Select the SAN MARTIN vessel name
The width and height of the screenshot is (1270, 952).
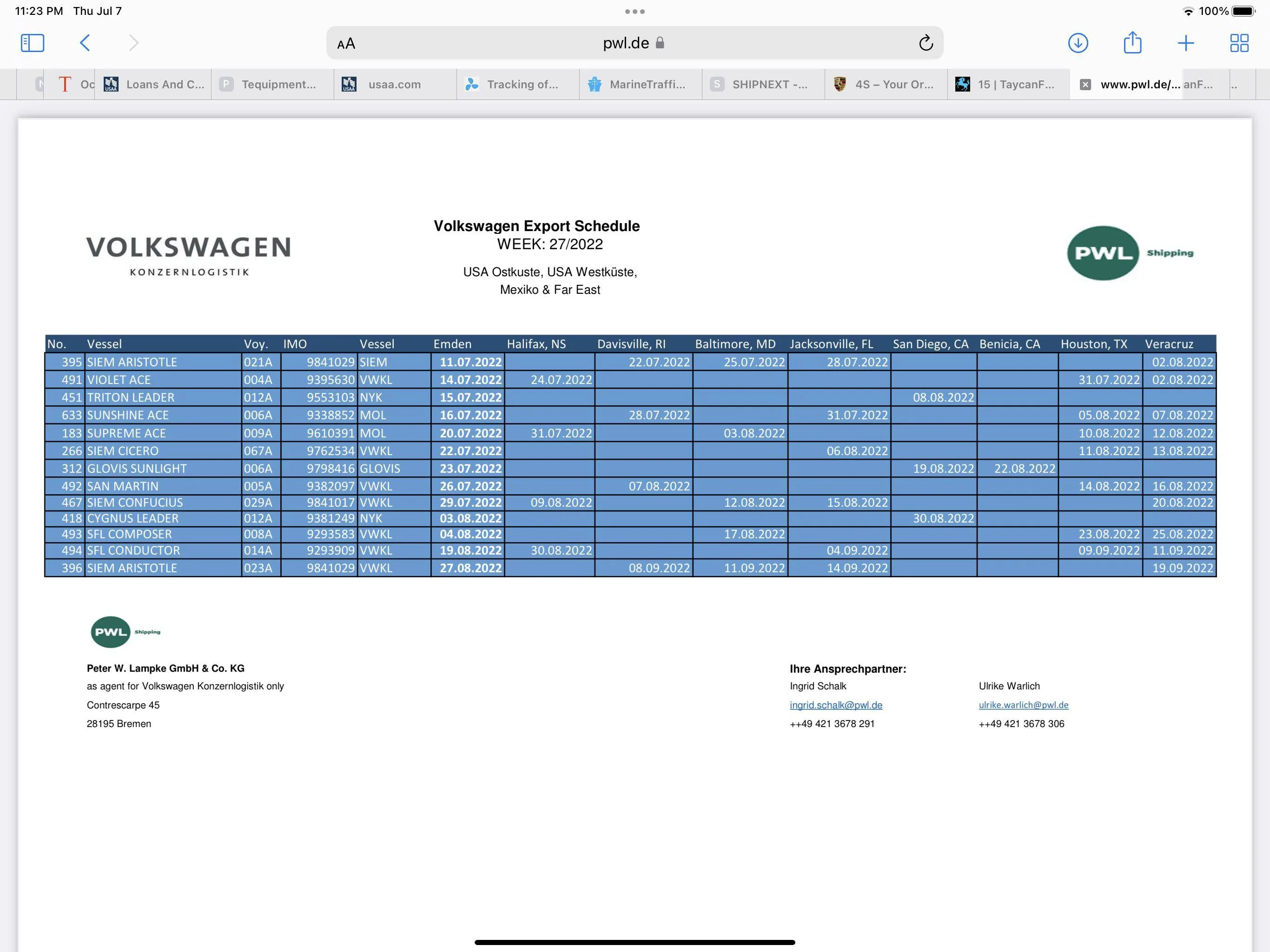(x=123, y=486)
